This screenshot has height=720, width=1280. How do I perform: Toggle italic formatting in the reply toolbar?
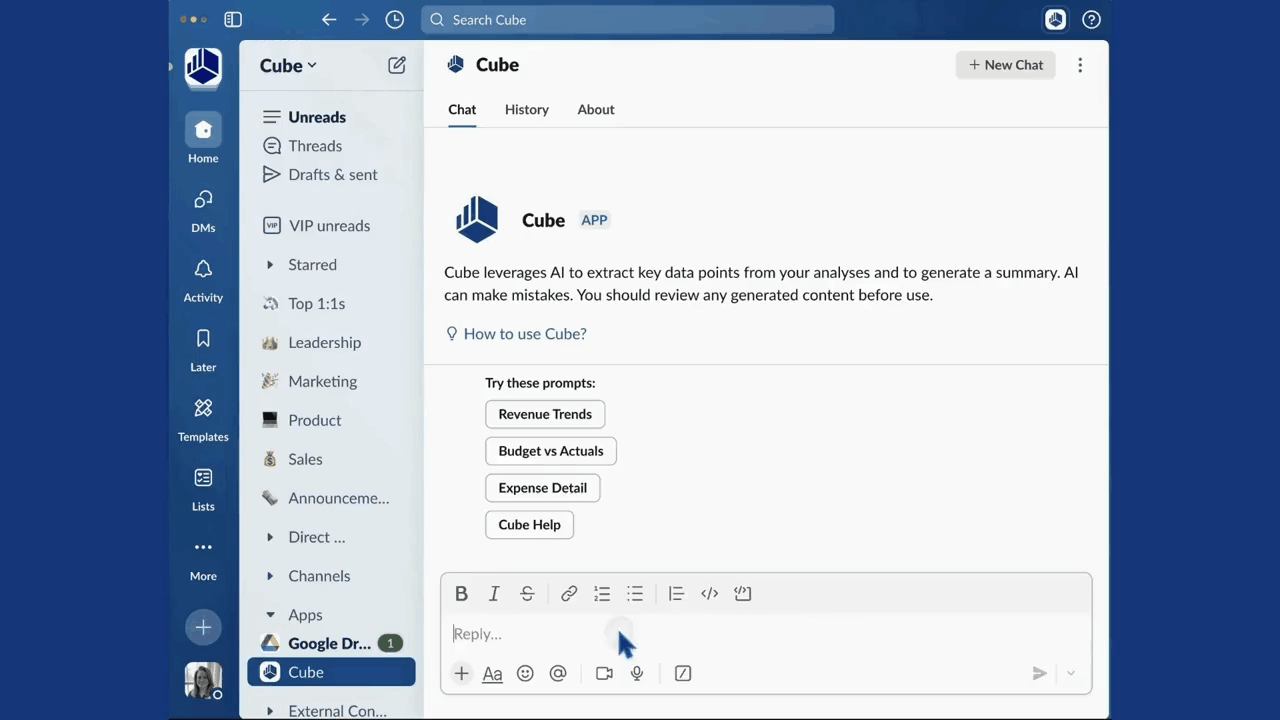(x=493, y=593)
